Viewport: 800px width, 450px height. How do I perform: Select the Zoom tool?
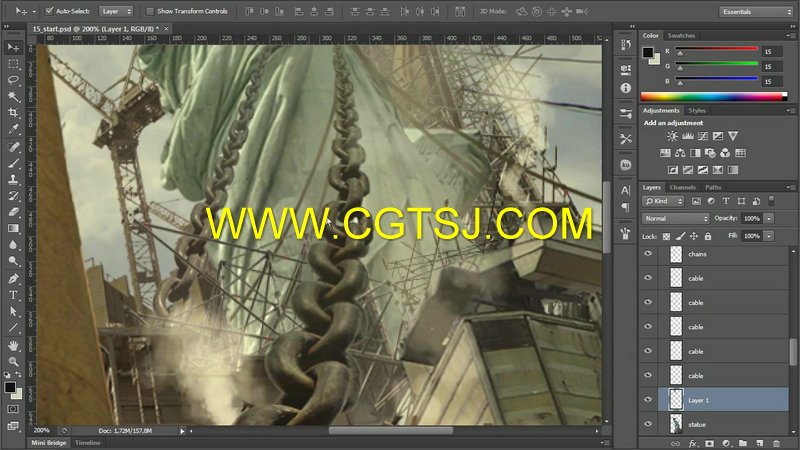click(x=13, y=362)
